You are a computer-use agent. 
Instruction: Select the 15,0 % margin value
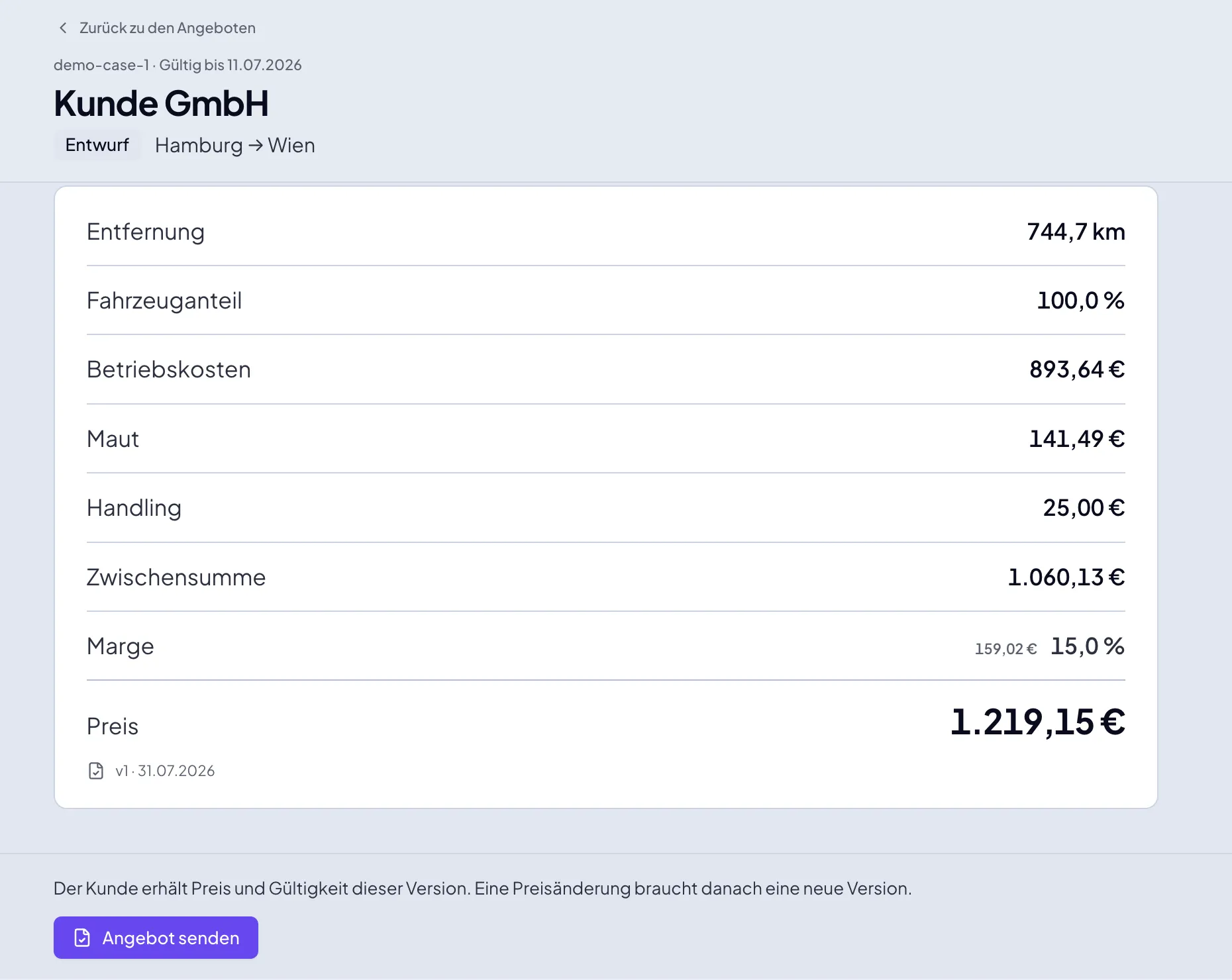1088,646
